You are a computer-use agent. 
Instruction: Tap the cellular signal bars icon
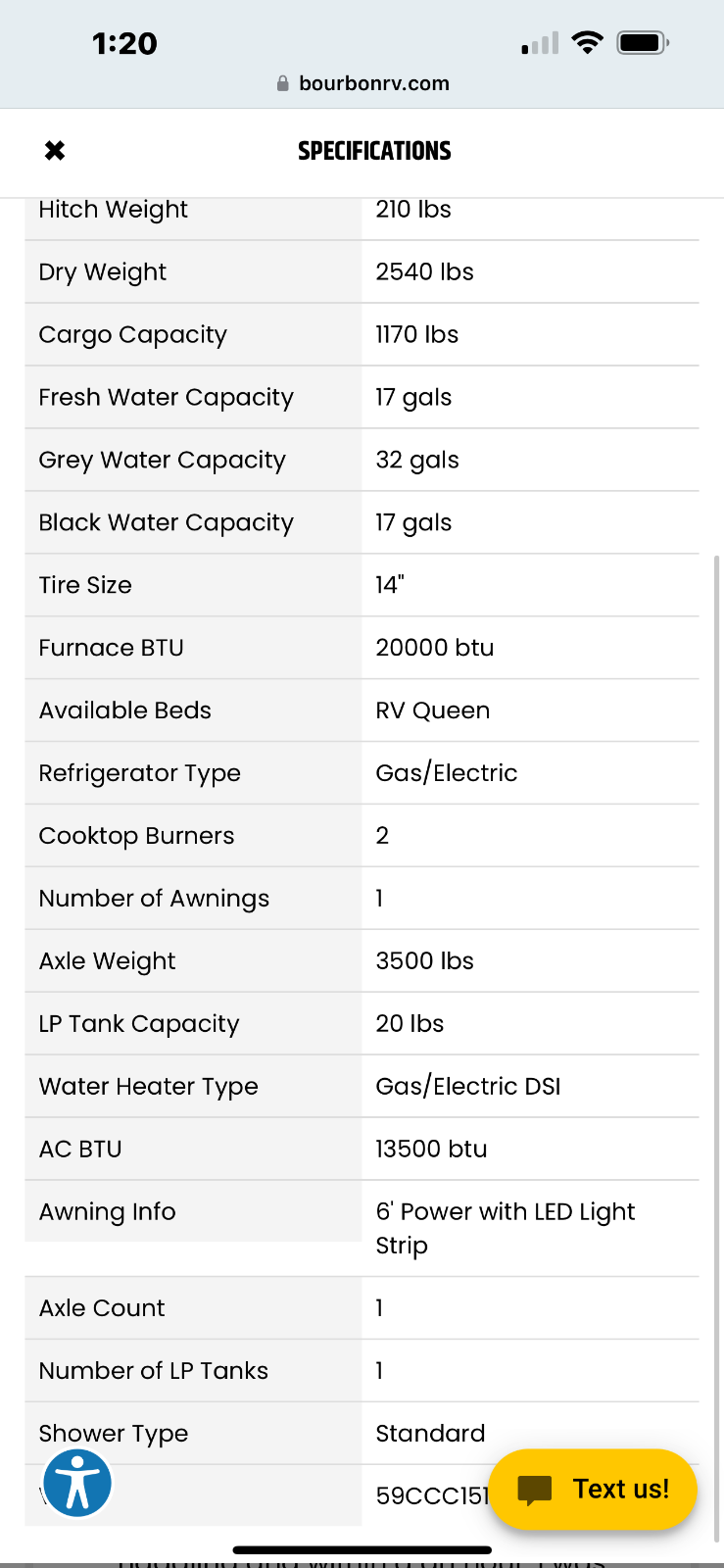pos(540,43)
